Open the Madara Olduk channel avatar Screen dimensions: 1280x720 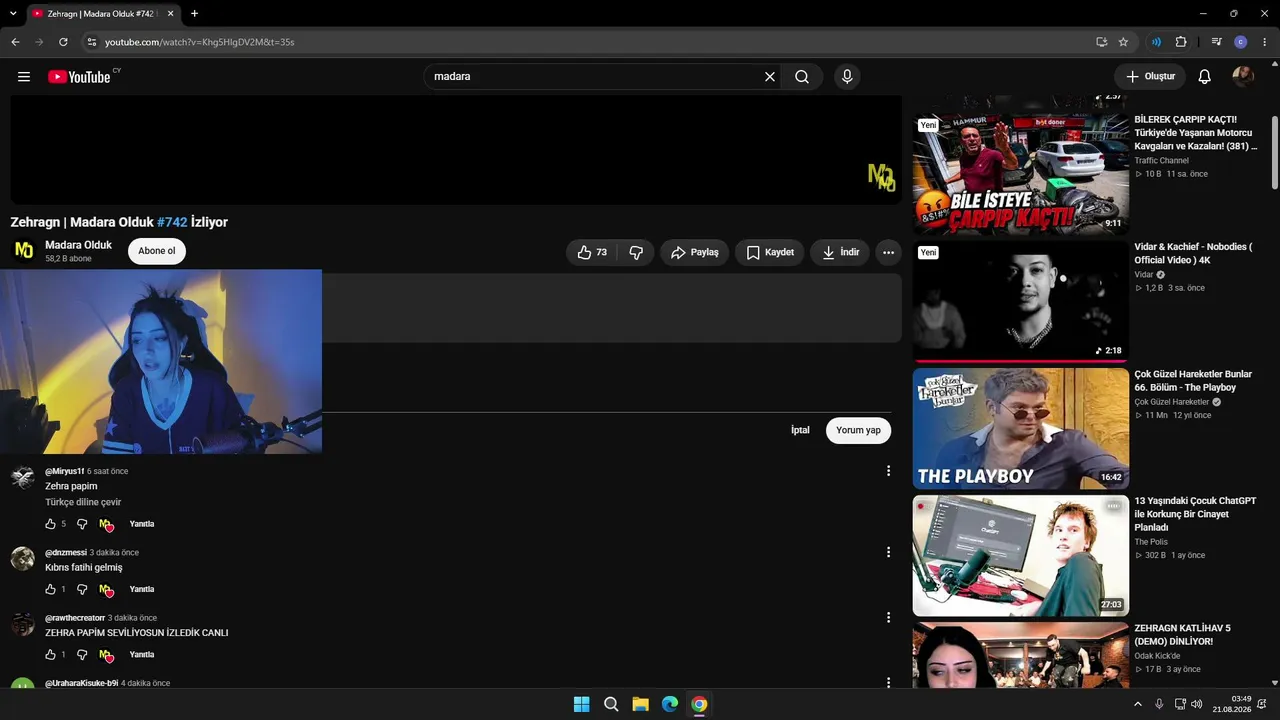23,251
